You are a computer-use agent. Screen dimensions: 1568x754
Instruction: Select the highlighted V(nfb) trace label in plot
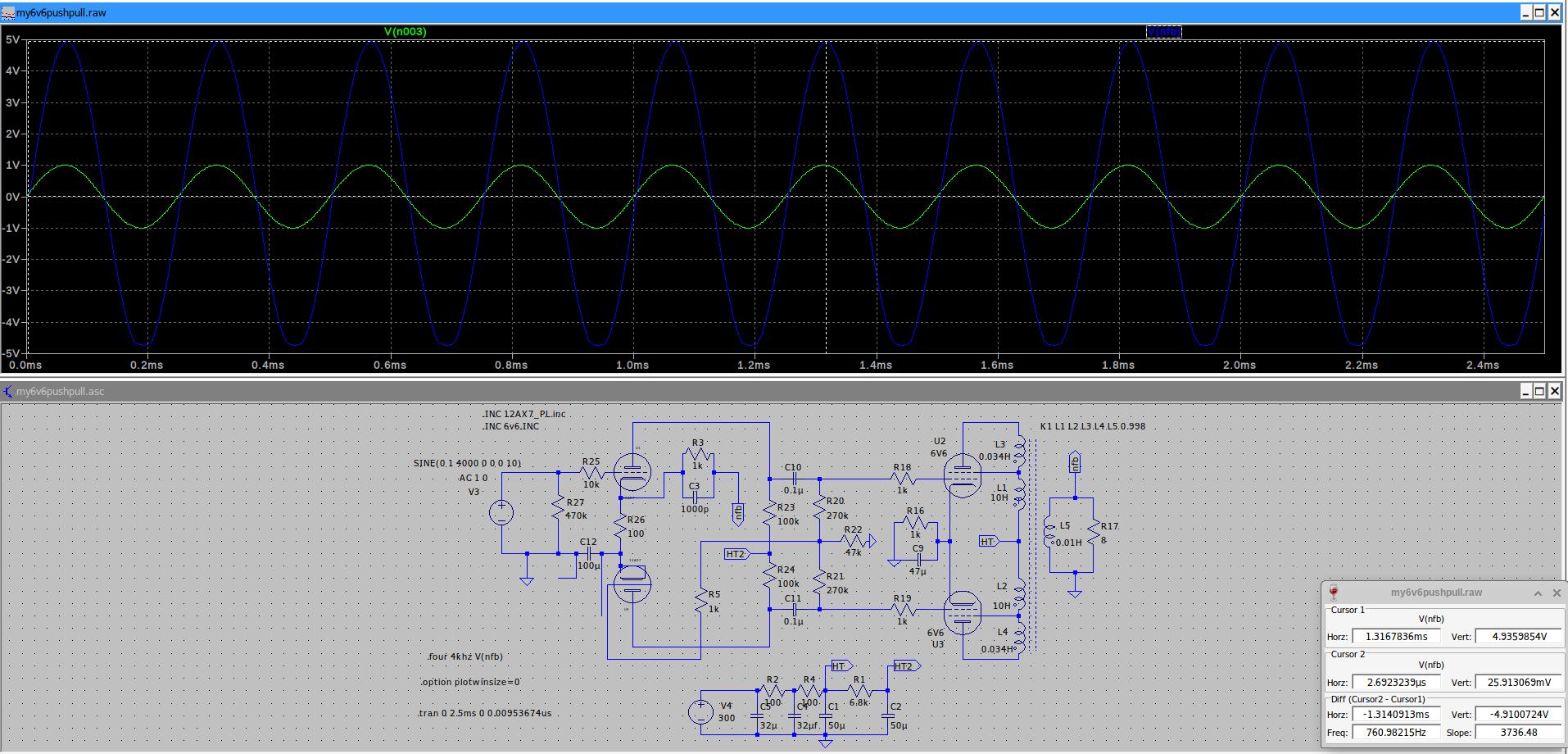(x=1163, y=32)
